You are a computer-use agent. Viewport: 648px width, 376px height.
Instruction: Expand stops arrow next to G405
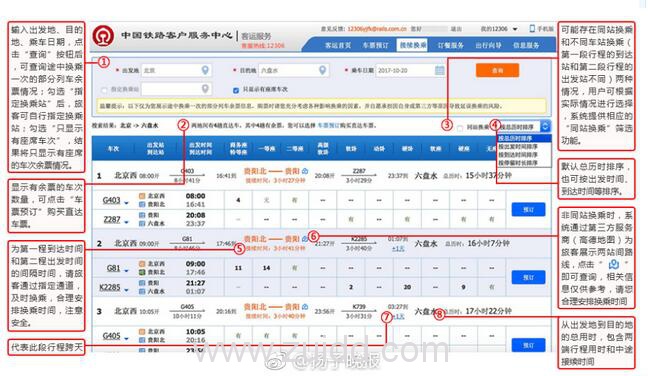(126, 338)
